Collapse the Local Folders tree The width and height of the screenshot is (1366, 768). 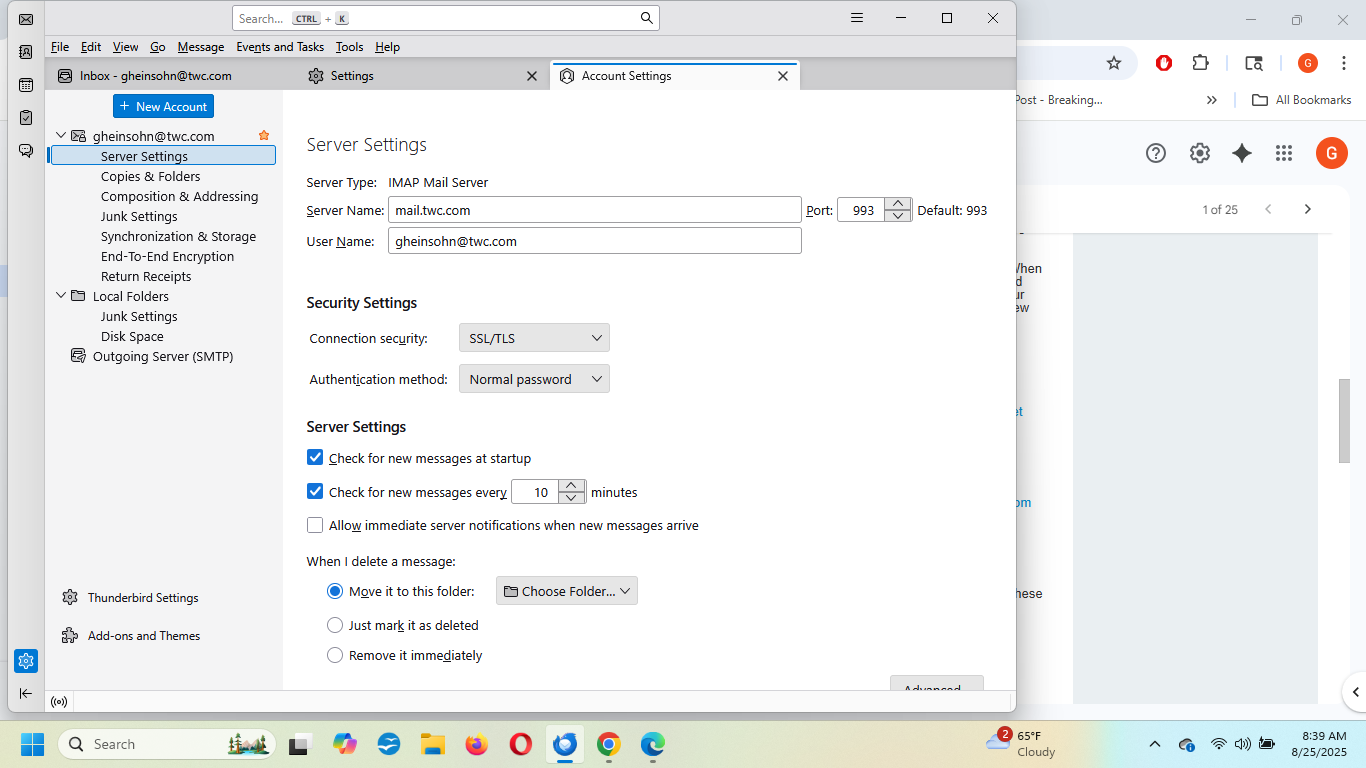pos(61,296)
